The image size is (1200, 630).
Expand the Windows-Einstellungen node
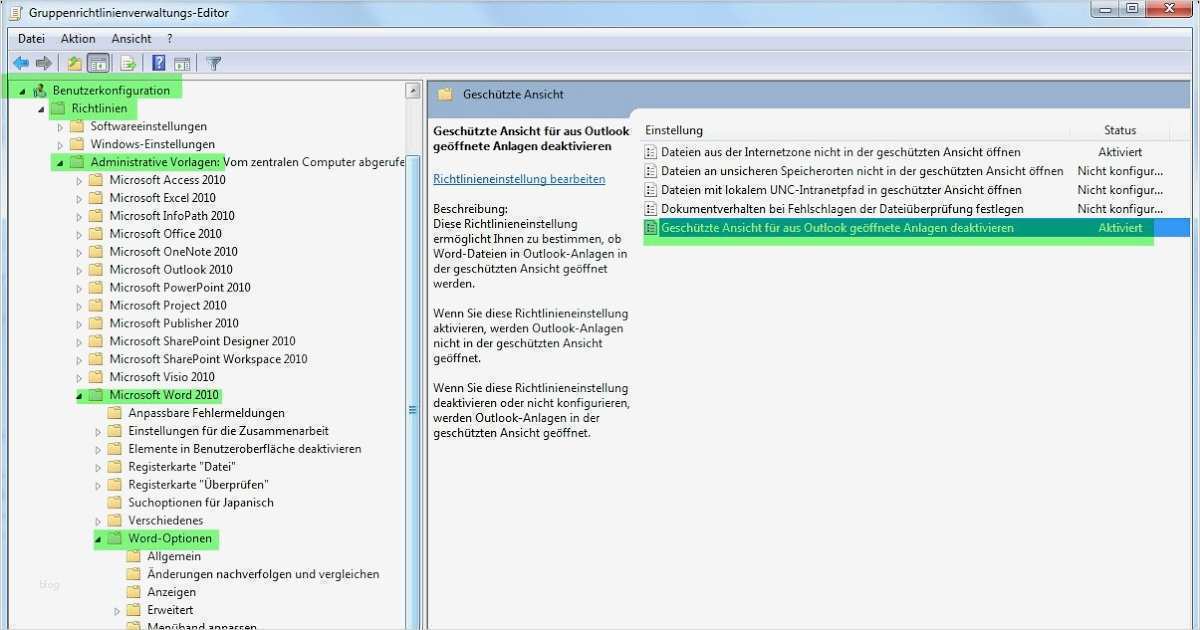pyautogui.click(x=60, y=145)
